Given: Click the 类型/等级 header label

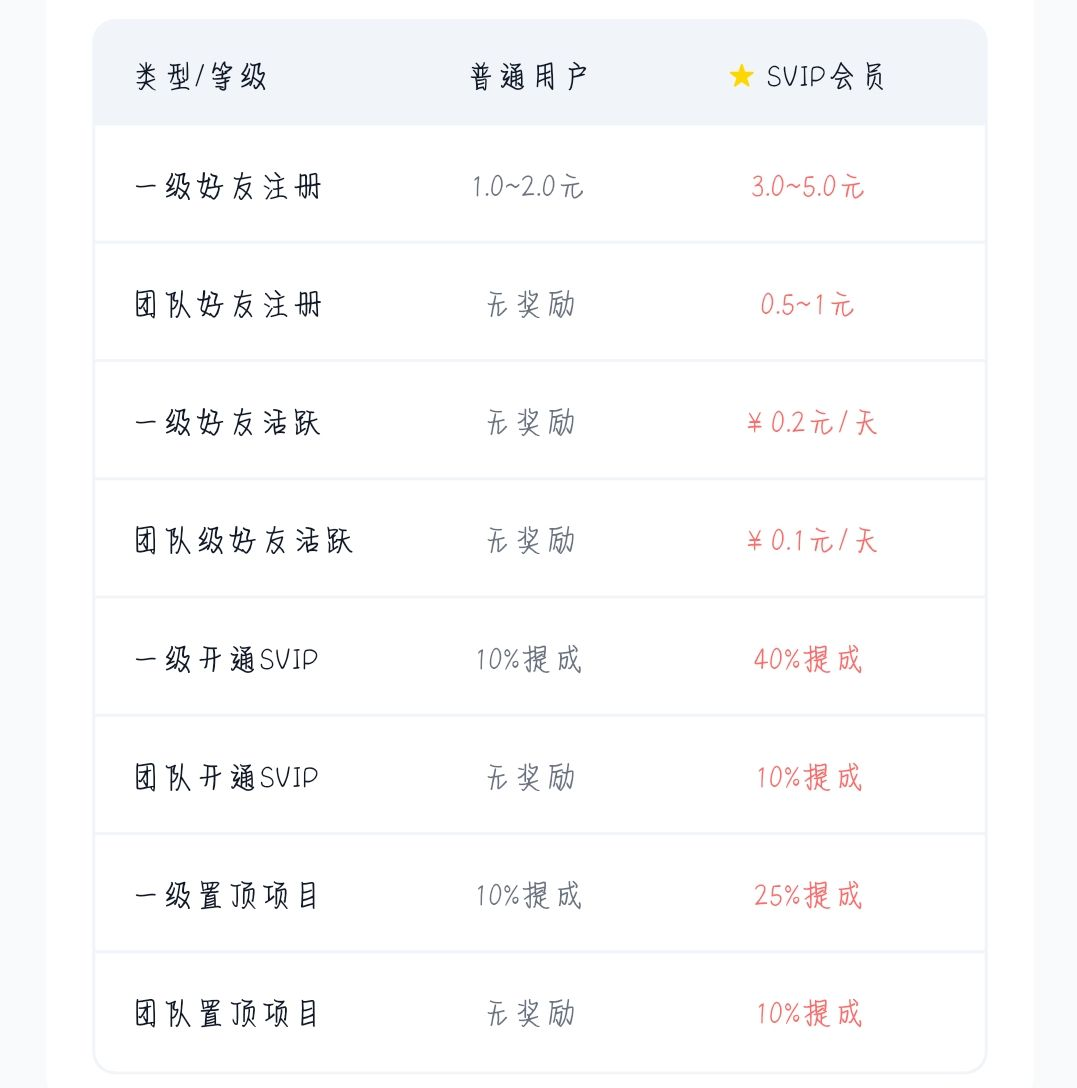Looking at the screenshot, I should [201, 77].
